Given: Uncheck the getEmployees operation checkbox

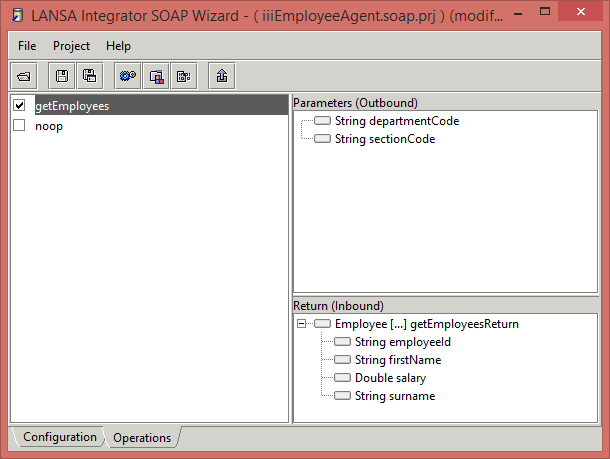Looking at the screenshot, I should (19, 105).
